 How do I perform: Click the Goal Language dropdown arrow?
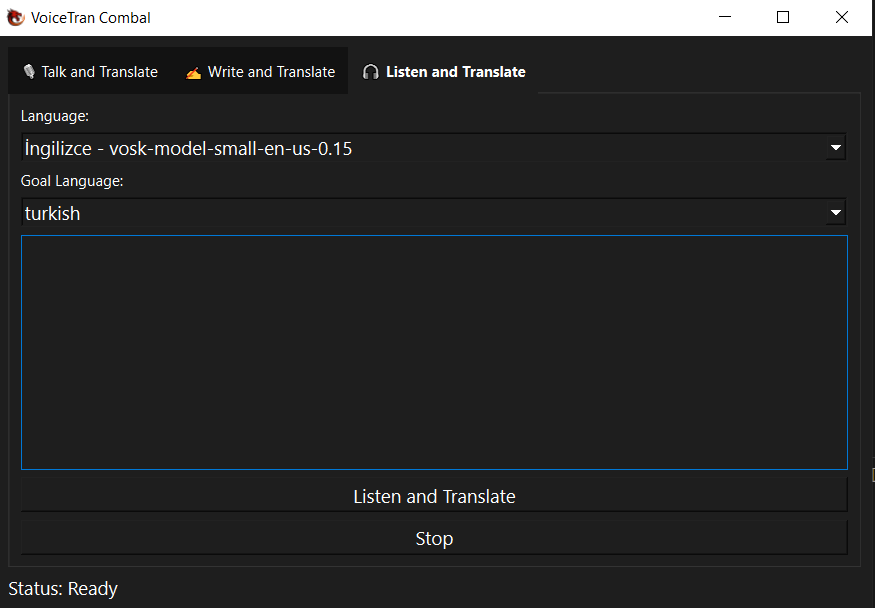pyautogui.click(x=836, y=212)
